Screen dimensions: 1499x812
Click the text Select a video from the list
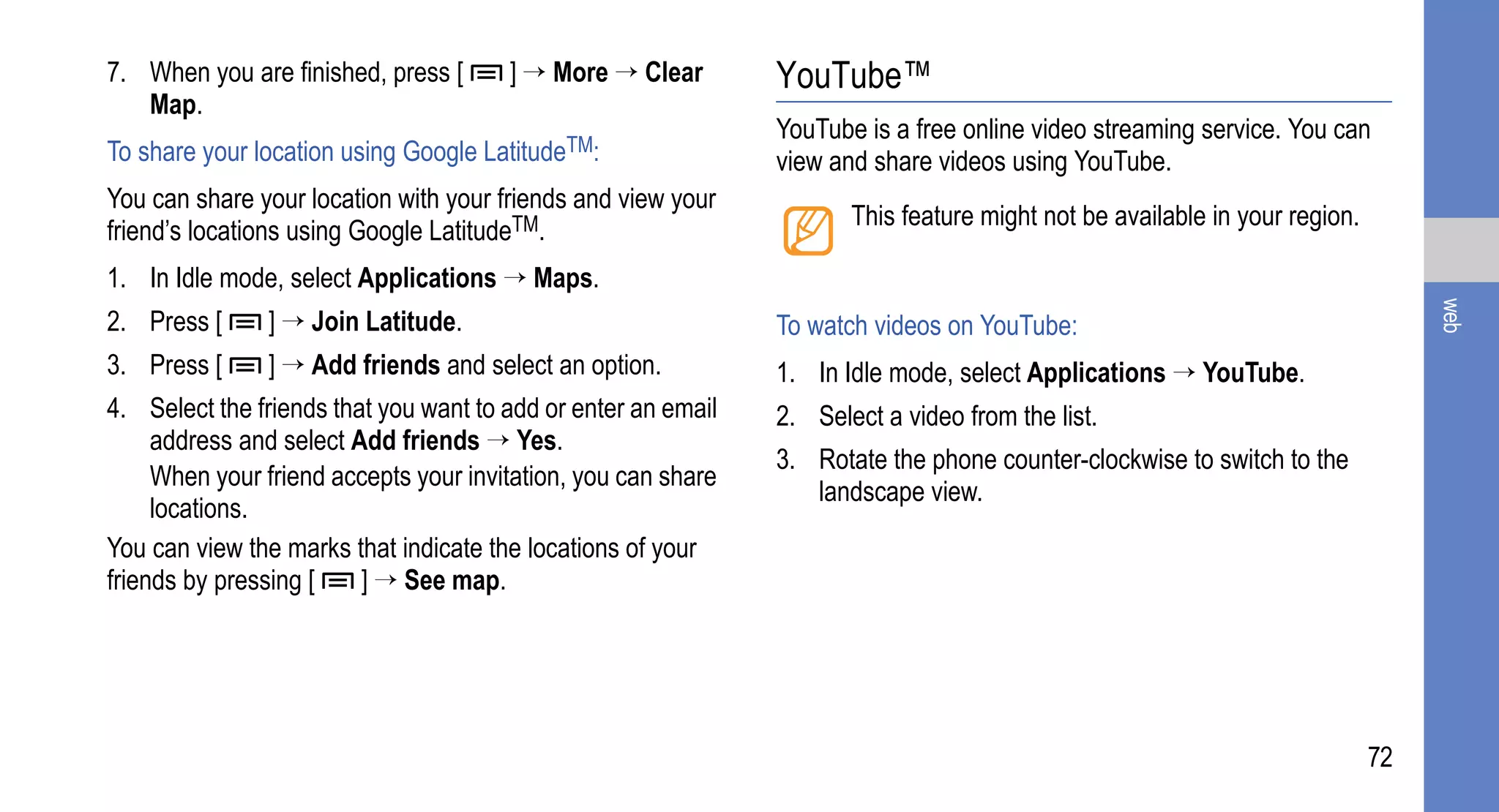point(958,416)
